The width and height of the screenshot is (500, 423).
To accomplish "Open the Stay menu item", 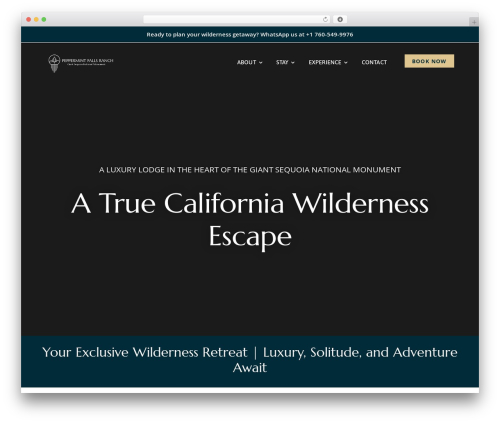I will (x=282, y=62).
